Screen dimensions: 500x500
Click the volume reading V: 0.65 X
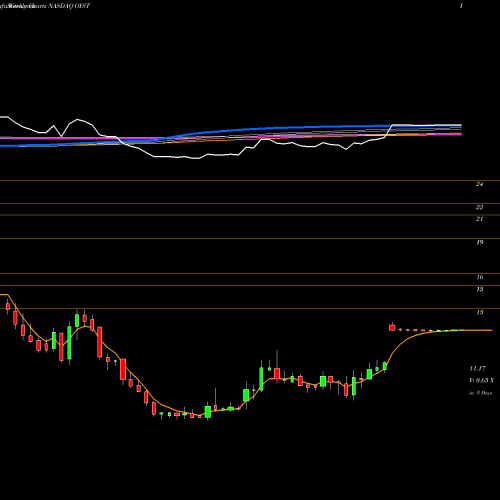481,380
